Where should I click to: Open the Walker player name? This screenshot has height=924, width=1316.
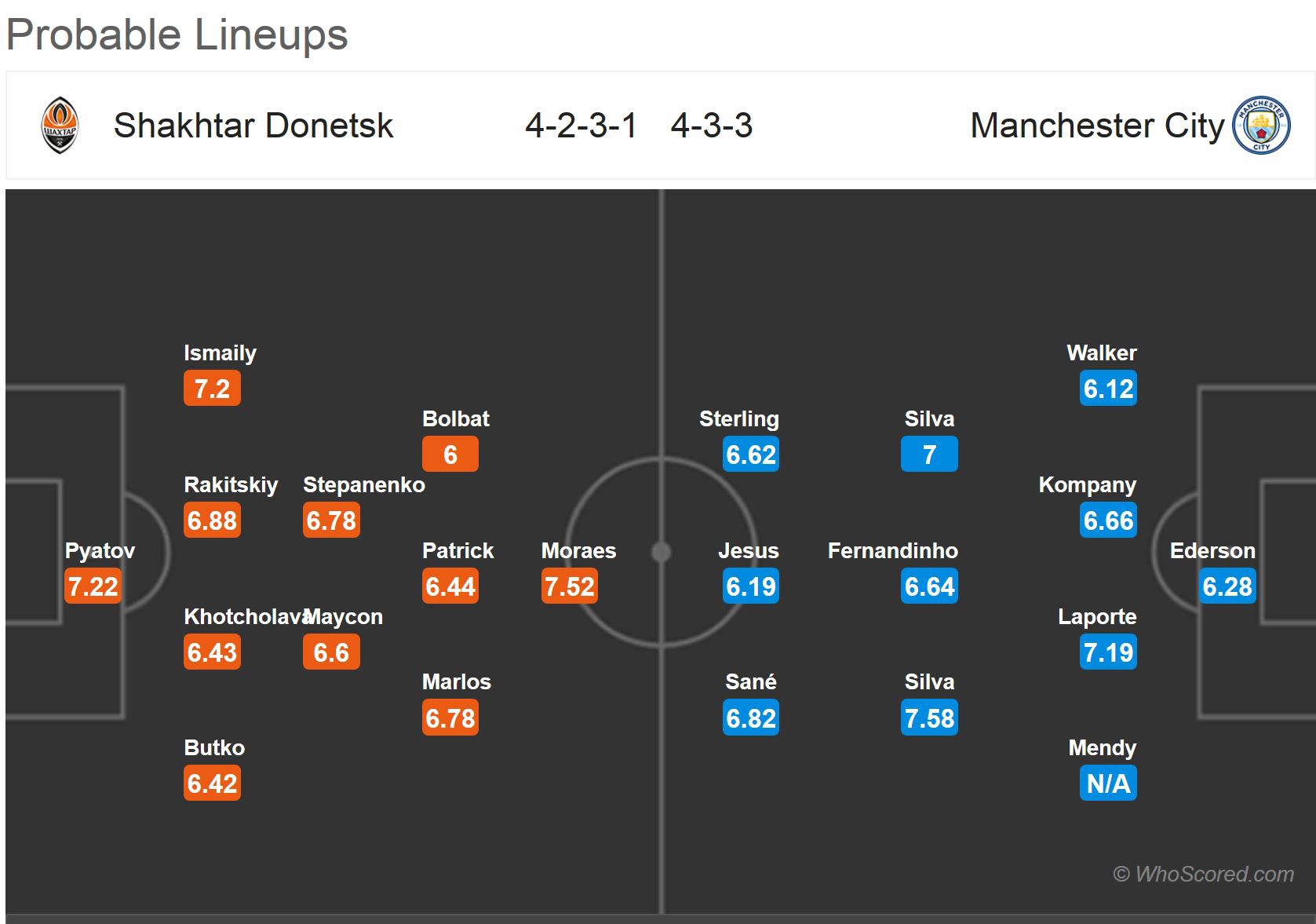pos(1101,353)
